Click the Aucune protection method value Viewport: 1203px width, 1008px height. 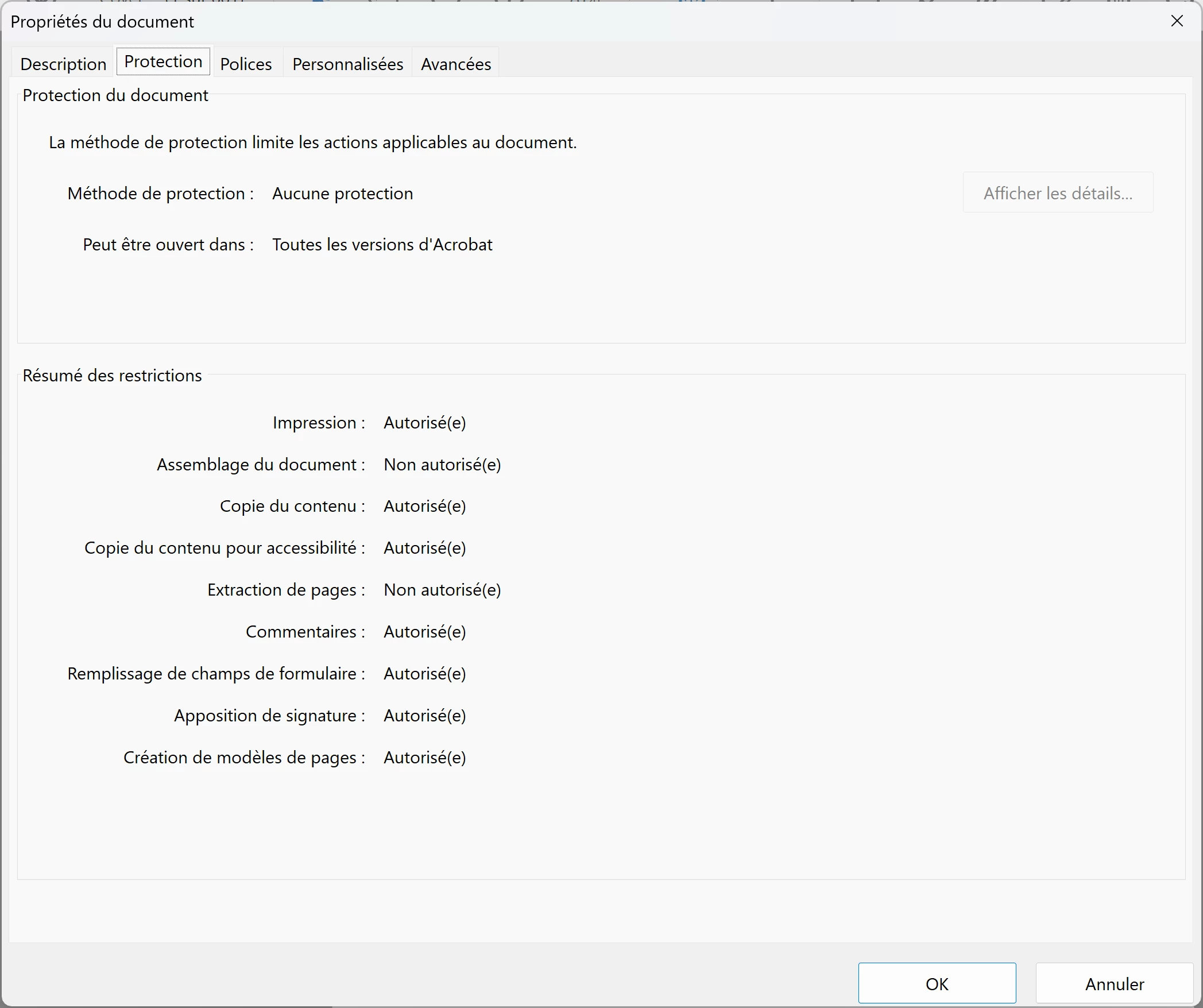coord(342,194)
